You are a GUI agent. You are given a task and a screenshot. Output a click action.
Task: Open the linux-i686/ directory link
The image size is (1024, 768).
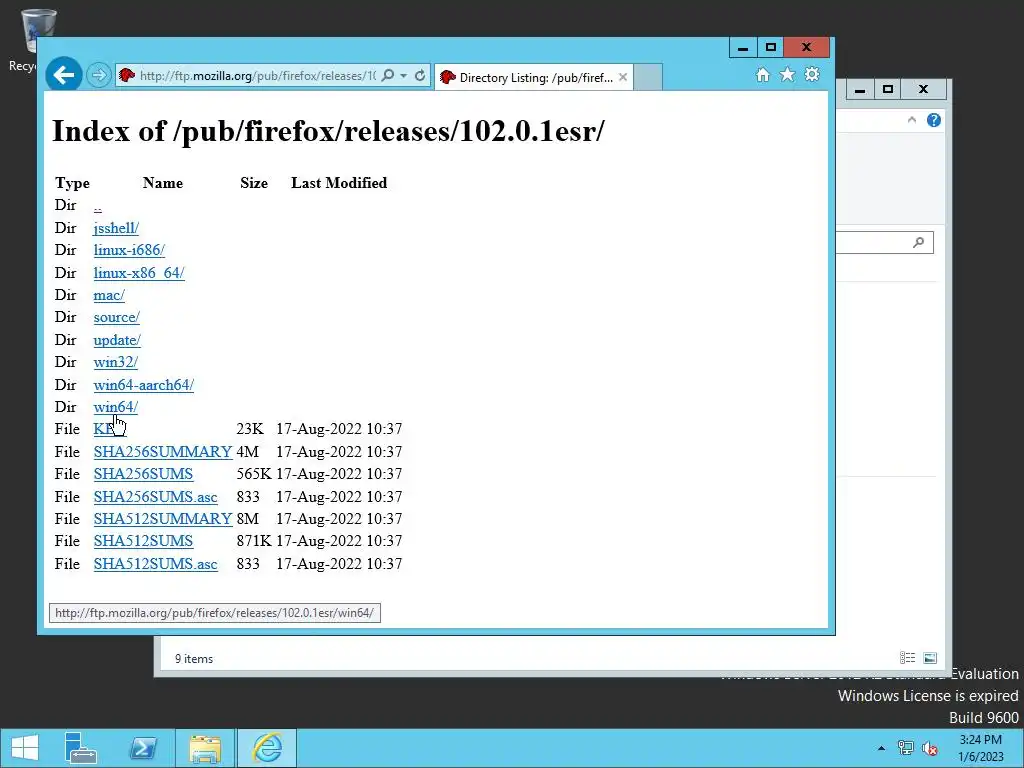point(129,250)
